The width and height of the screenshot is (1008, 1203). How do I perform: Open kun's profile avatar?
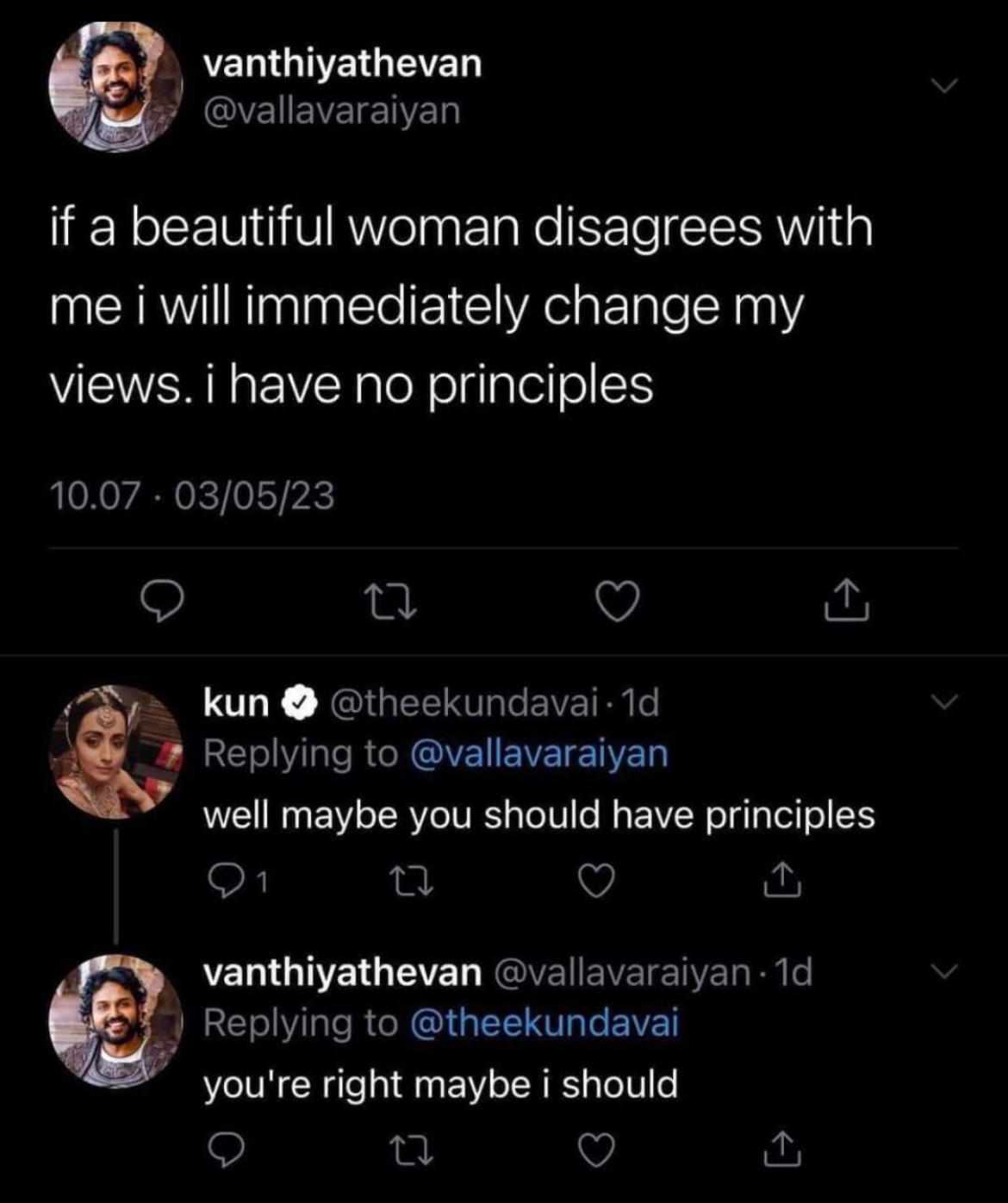[x=115, y=751]
